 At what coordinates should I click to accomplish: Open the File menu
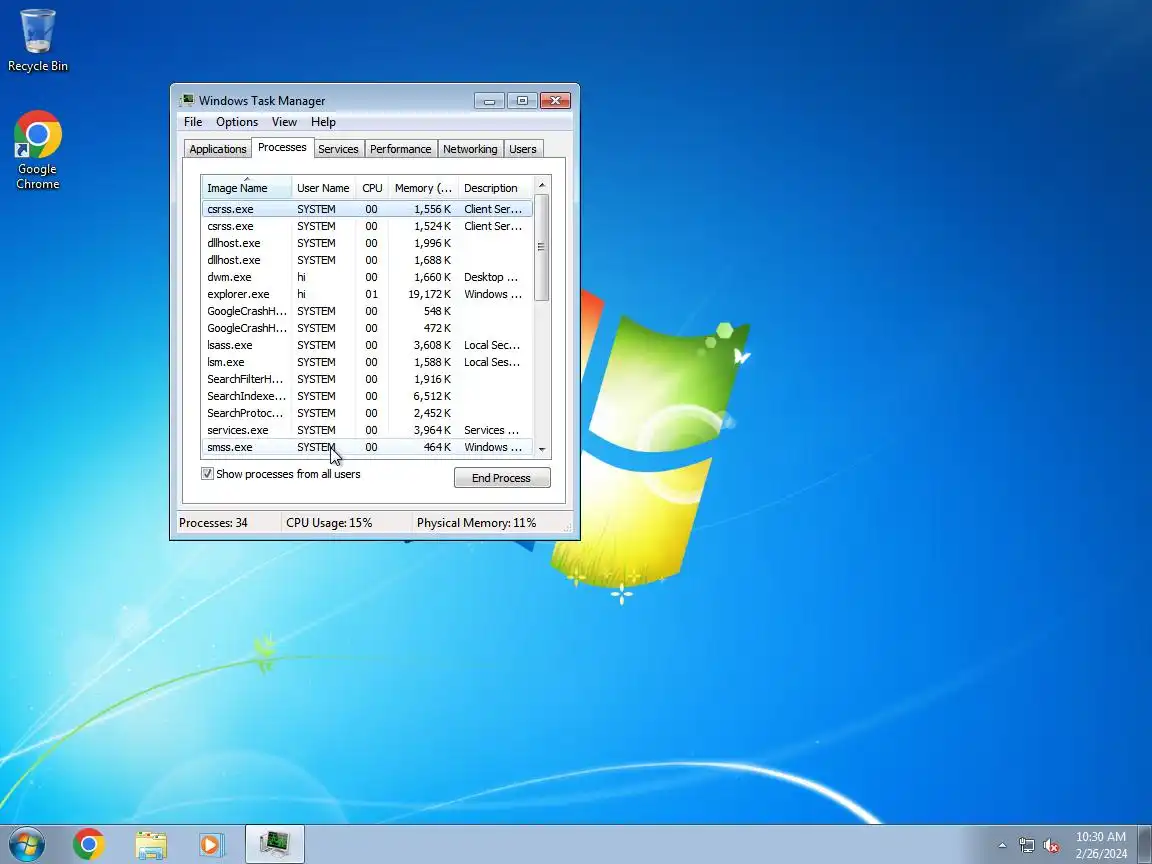coord(192,122)
